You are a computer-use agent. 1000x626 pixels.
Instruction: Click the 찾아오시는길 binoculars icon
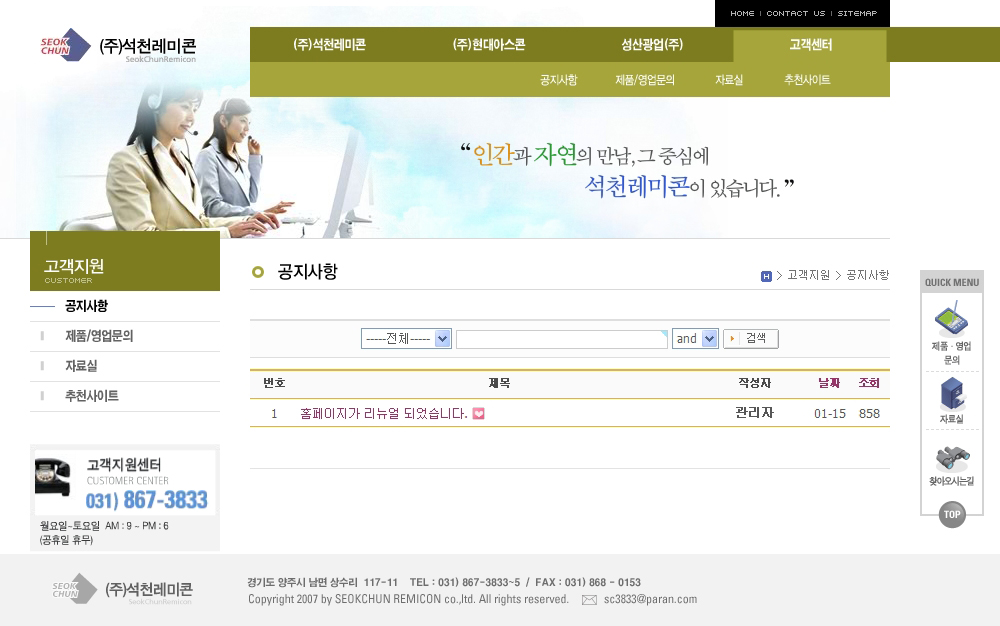pyautogui.click(x=951, y=459)
